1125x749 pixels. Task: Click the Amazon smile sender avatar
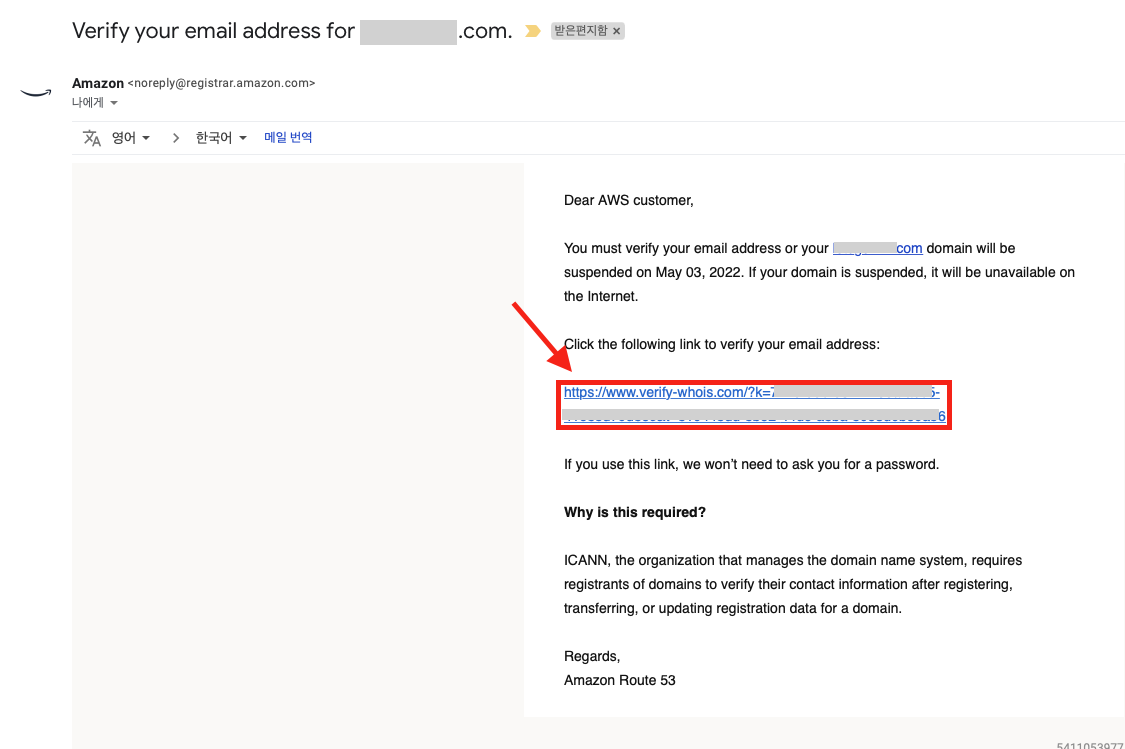point(36,93)
